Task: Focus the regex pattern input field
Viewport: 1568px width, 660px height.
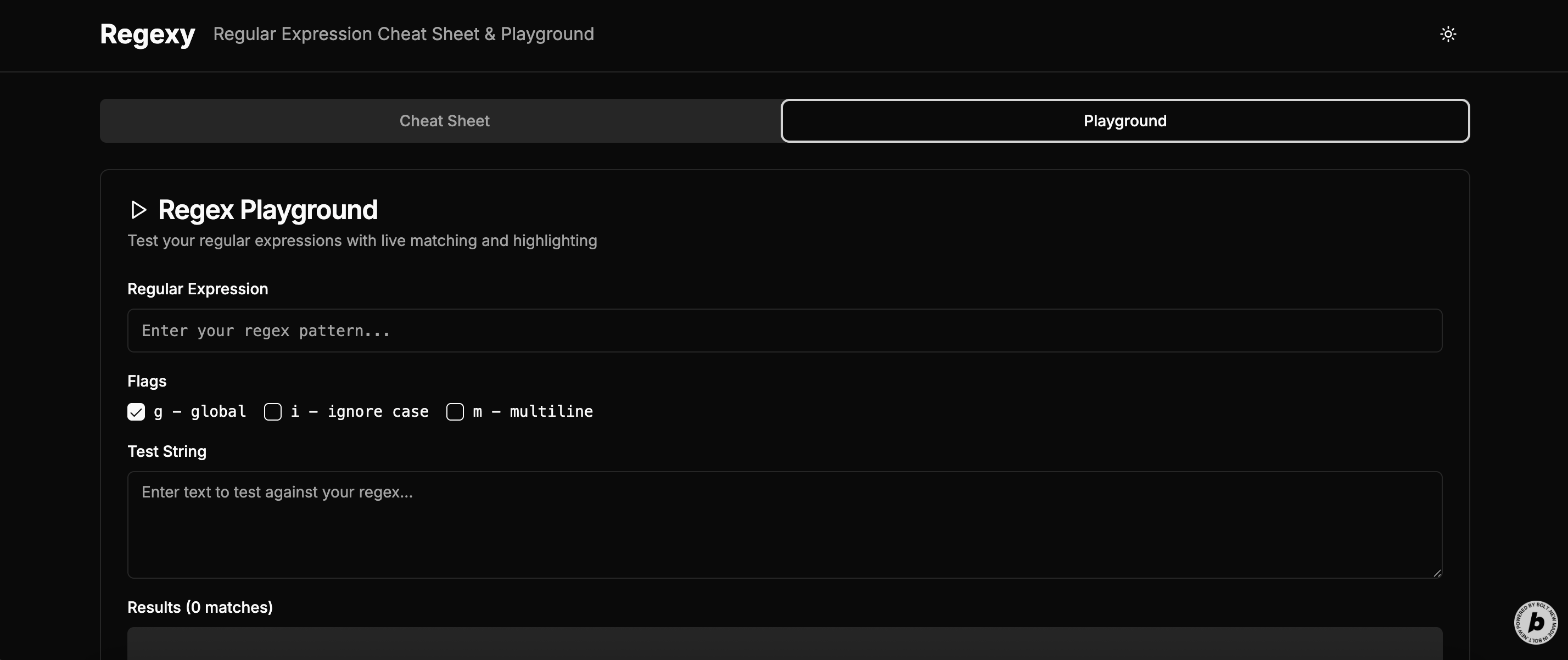Action: coord(784,331)
